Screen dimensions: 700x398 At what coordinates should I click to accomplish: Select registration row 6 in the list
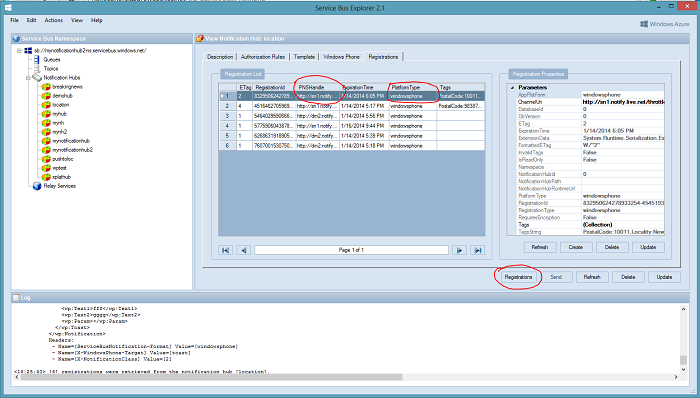pyautogui.click(x=351, y=146)
